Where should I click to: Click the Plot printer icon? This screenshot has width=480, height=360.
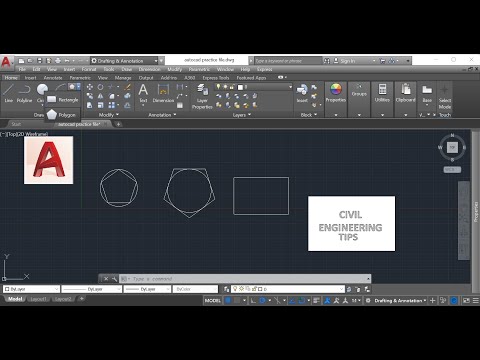point(58,61)
